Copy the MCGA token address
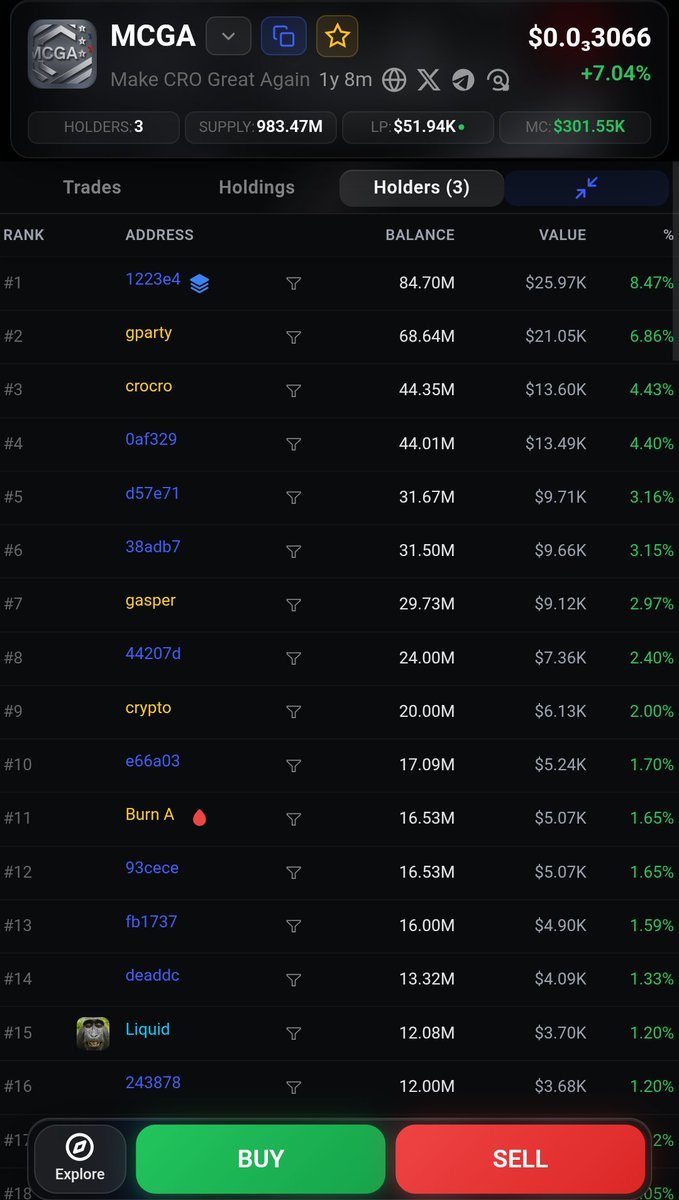 (284, 37)
